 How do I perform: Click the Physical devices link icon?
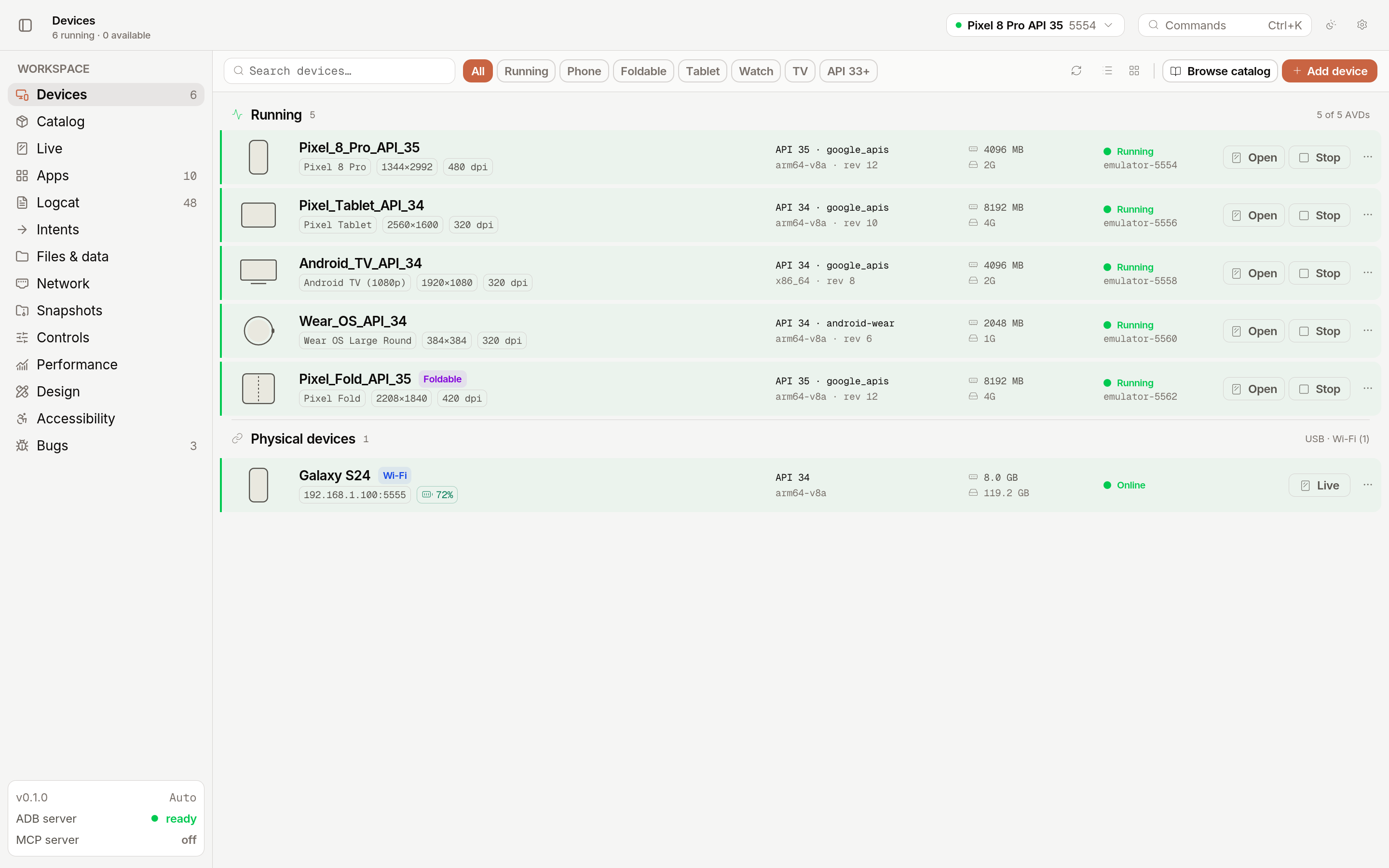(237, 439)
